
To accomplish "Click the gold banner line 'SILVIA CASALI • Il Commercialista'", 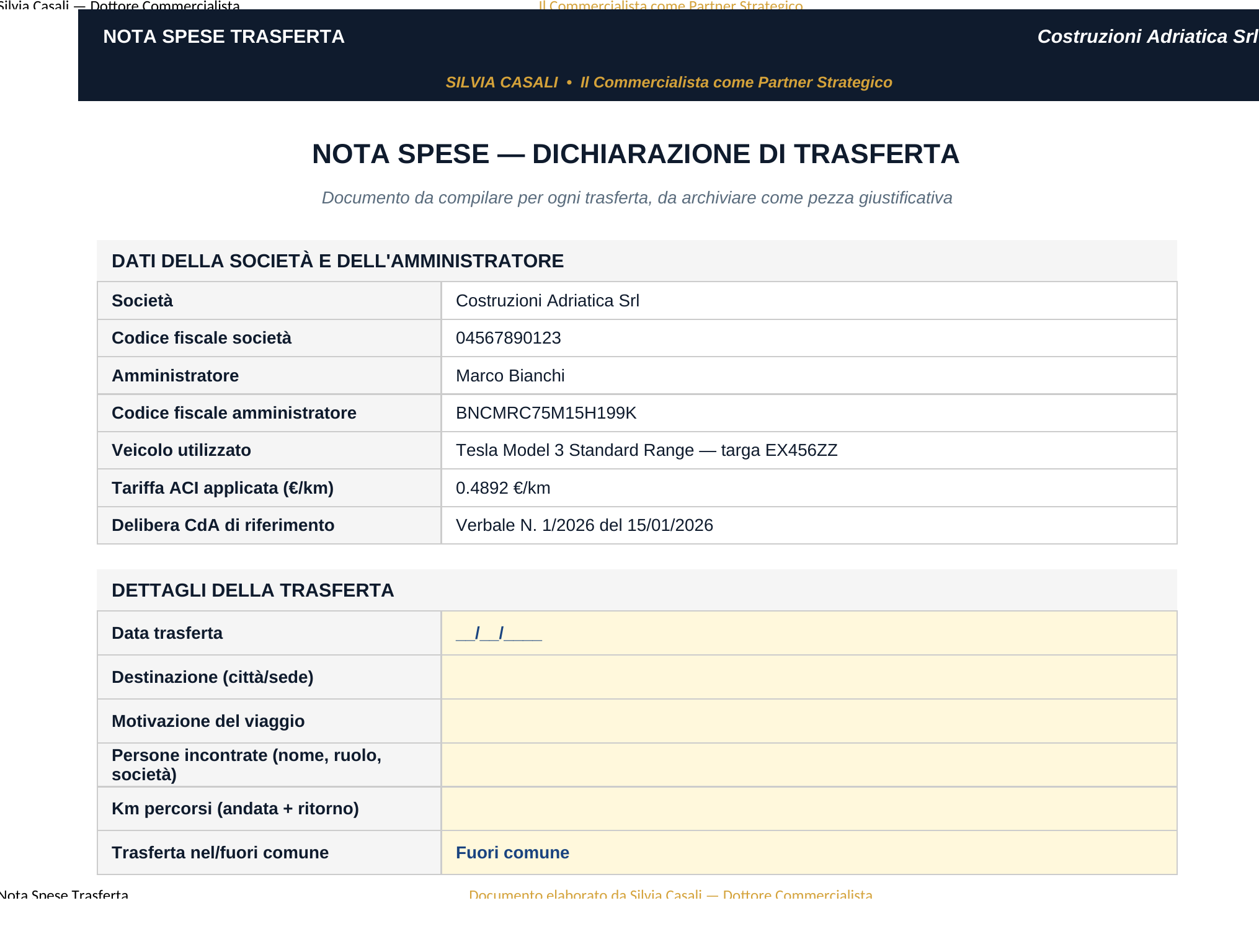I will pyautogui.click(x=669, y=82).
